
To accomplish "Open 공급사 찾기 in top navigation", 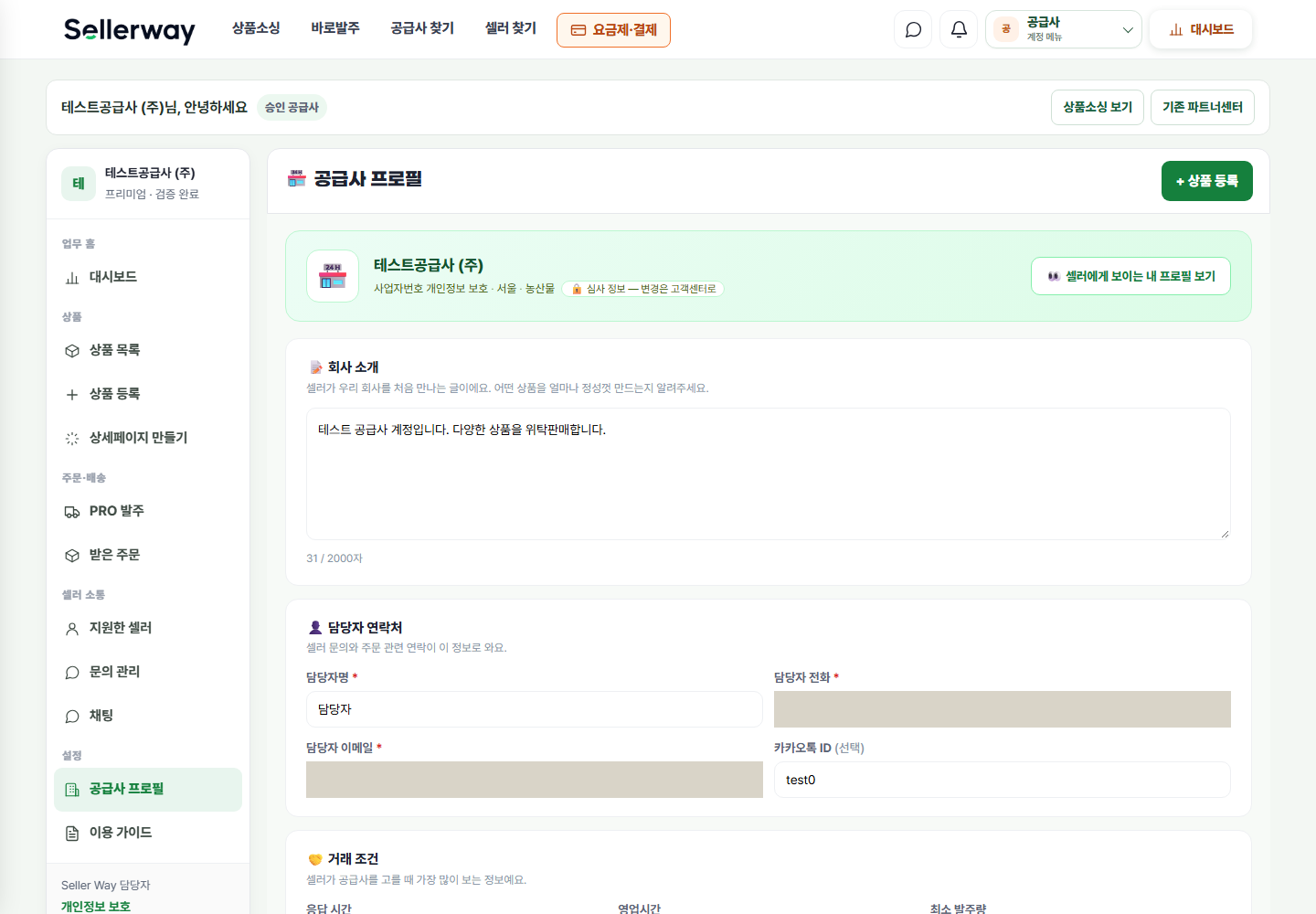I will (422, 28).
